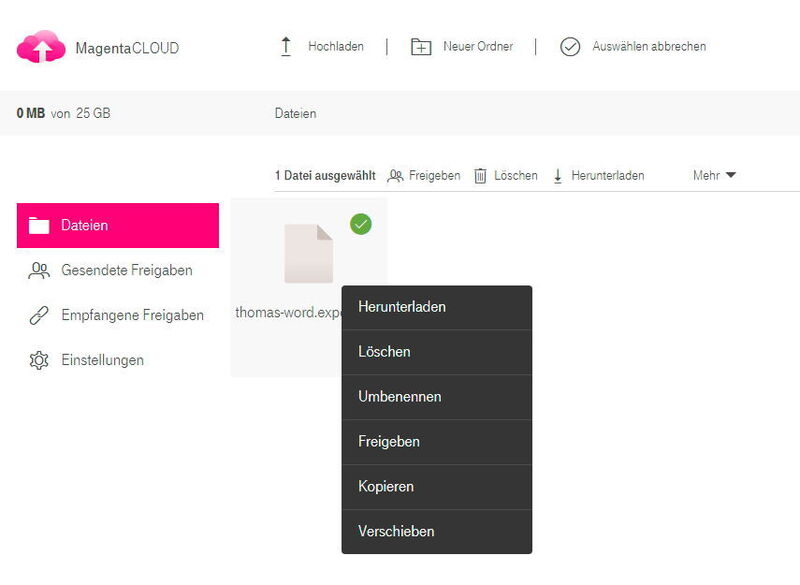Click the Hochladen upload arrow icon
Screen dimensions: 800x585
point(286,46)
